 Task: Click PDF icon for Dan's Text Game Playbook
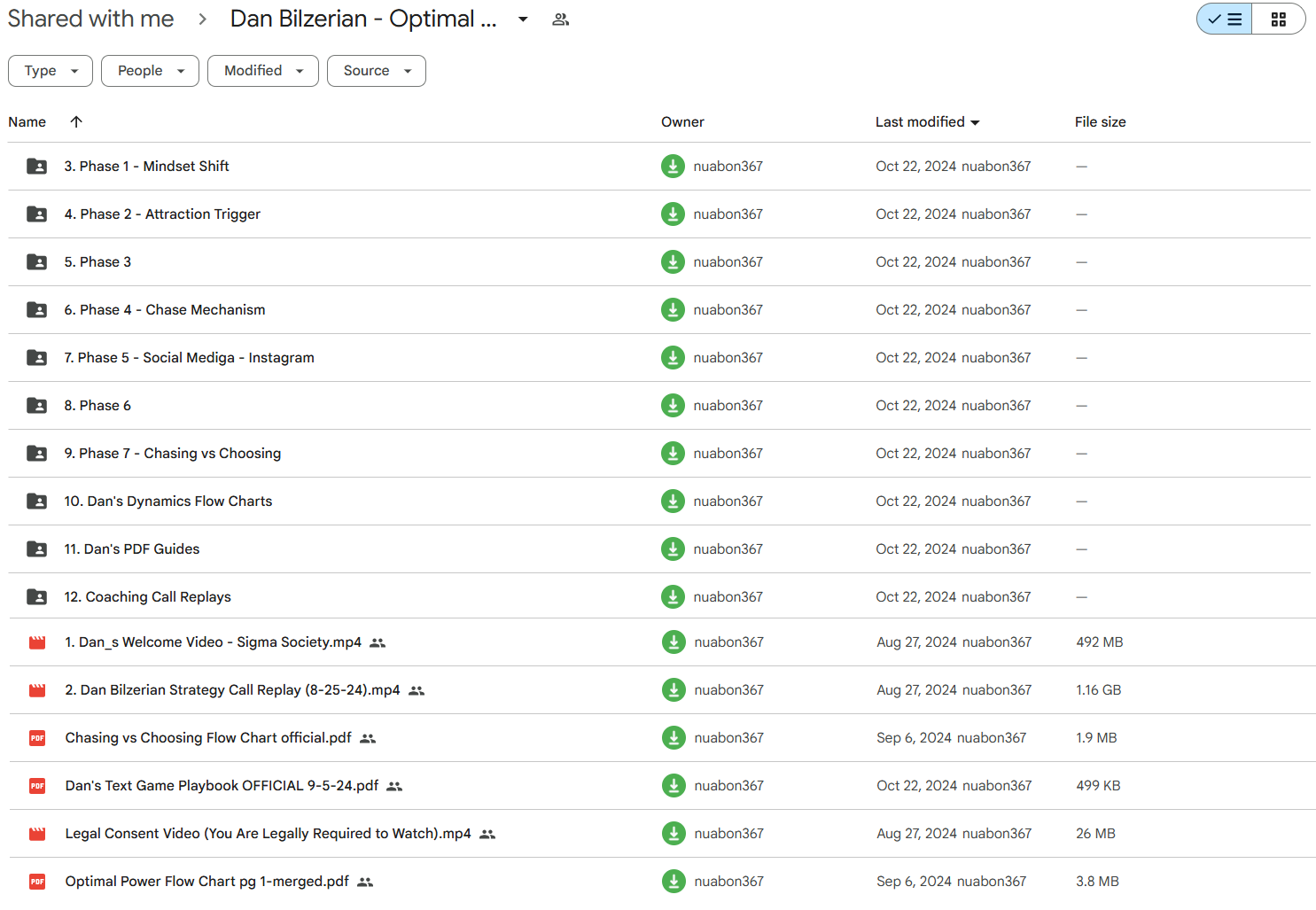pos(37,786)
